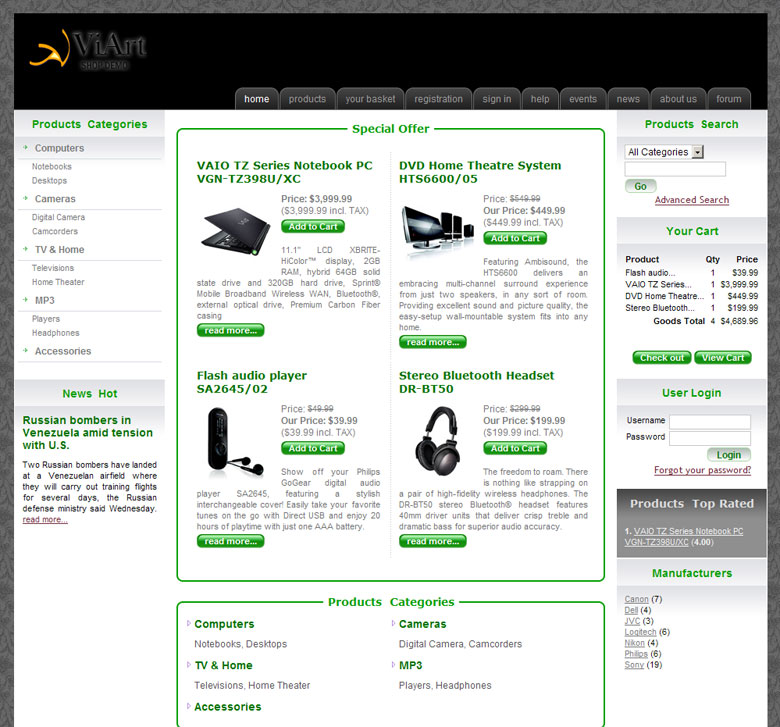This screenshot has height=727, width=780.
Task: Focus the Username input field
Action: pyautogui.click(x=709, y=422)
